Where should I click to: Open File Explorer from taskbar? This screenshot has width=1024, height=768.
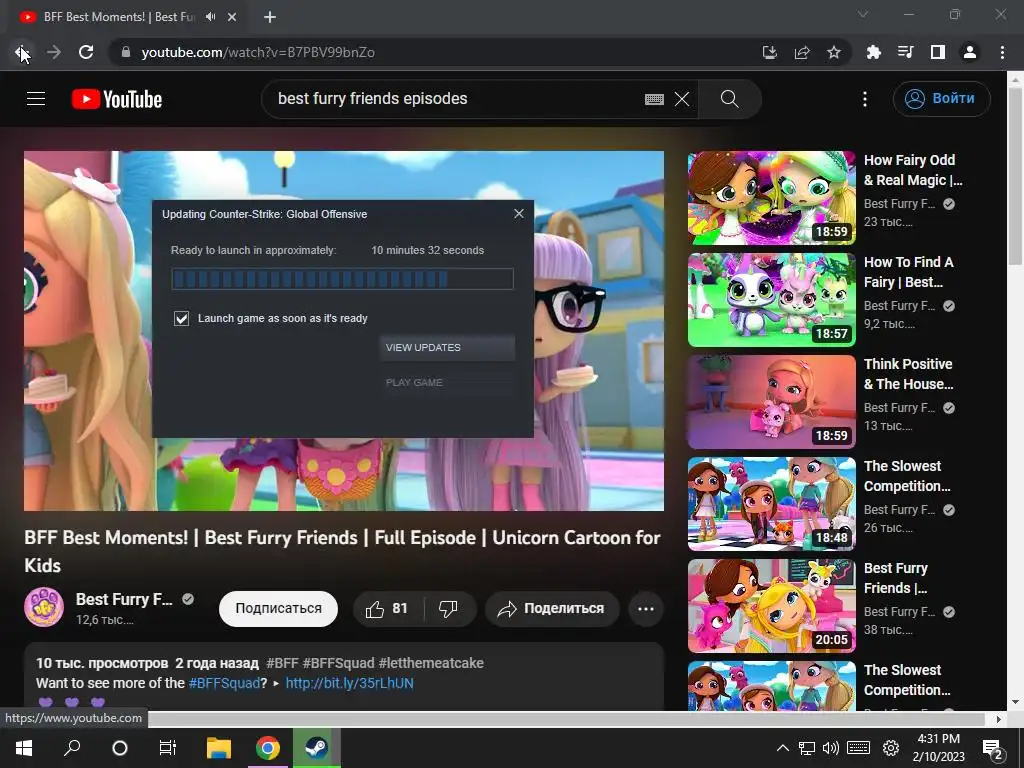(219, 748)
